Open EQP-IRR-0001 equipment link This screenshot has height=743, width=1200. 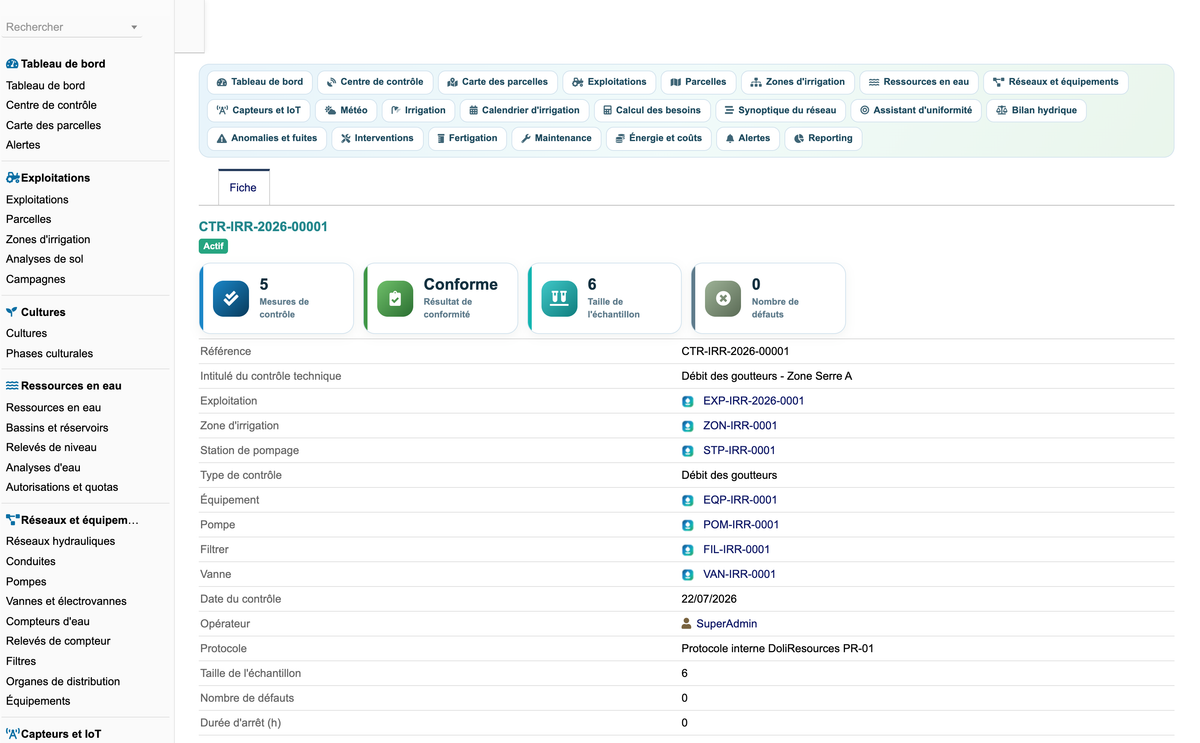[x=740, y=500]
